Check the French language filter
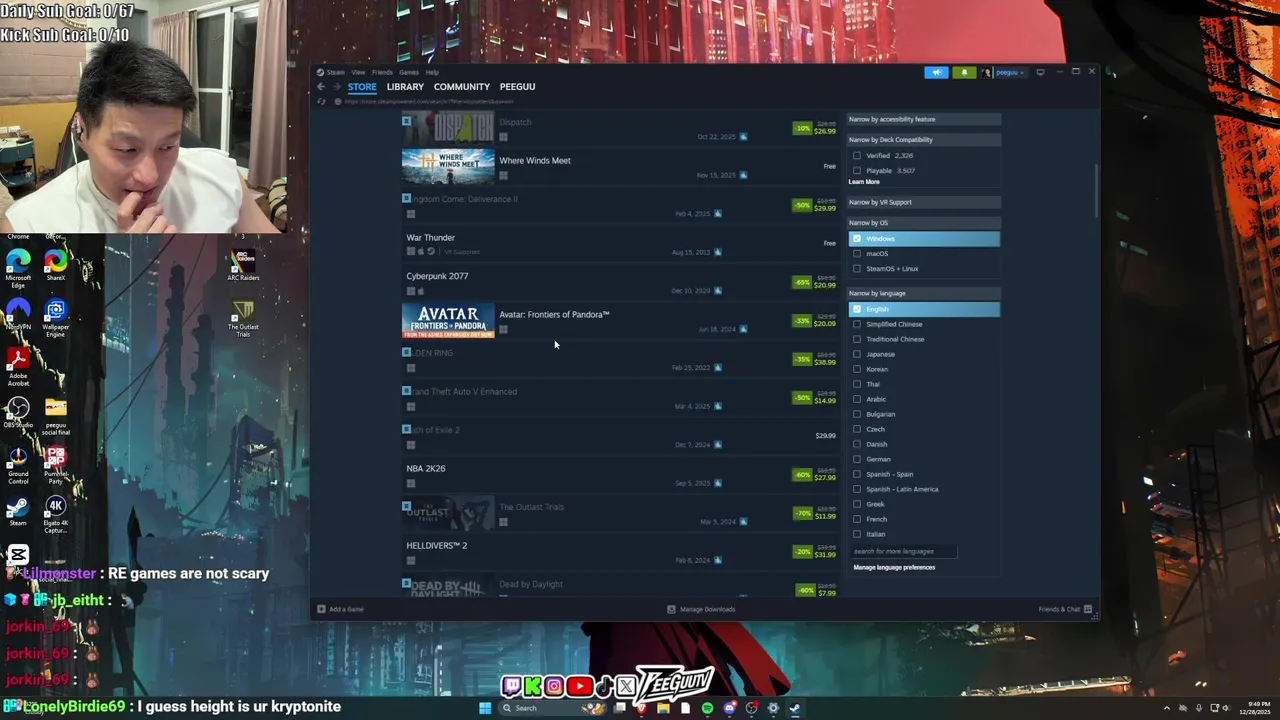This screenshot has height=720, width=1280. pyautogui.click(x=856, y=519)
